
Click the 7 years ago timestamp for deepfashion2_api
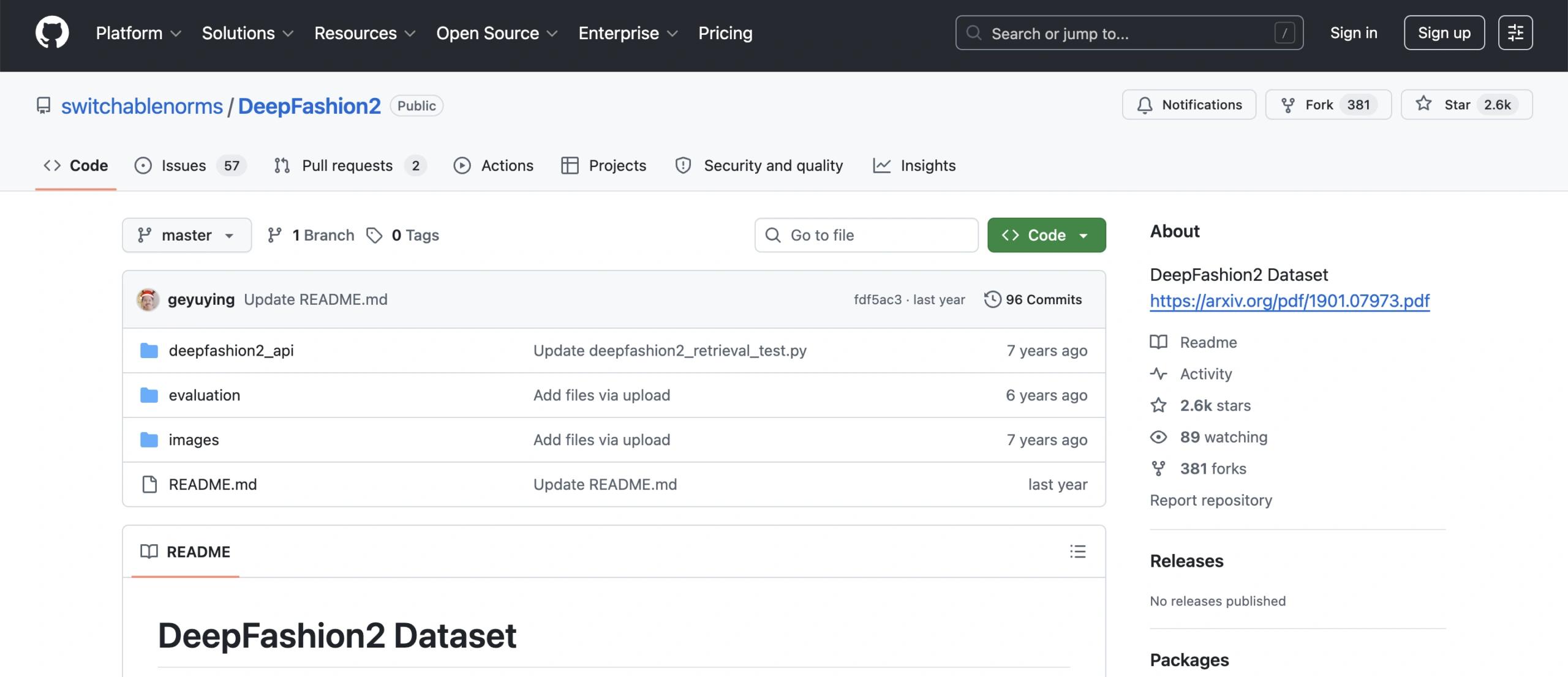pyautogui.click(x=1047, y=350)
